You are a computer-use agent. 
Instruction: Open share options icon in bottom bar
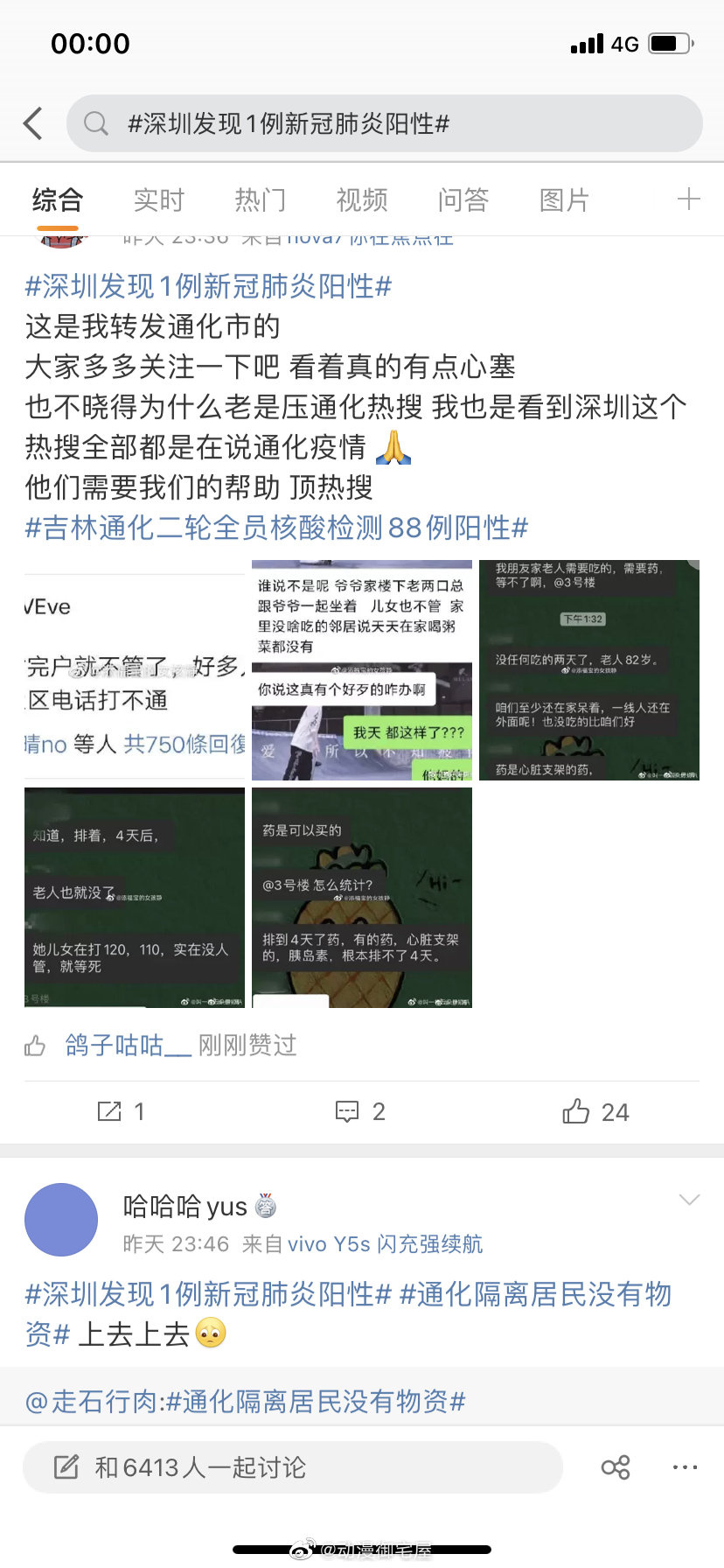pos(616,1467)
